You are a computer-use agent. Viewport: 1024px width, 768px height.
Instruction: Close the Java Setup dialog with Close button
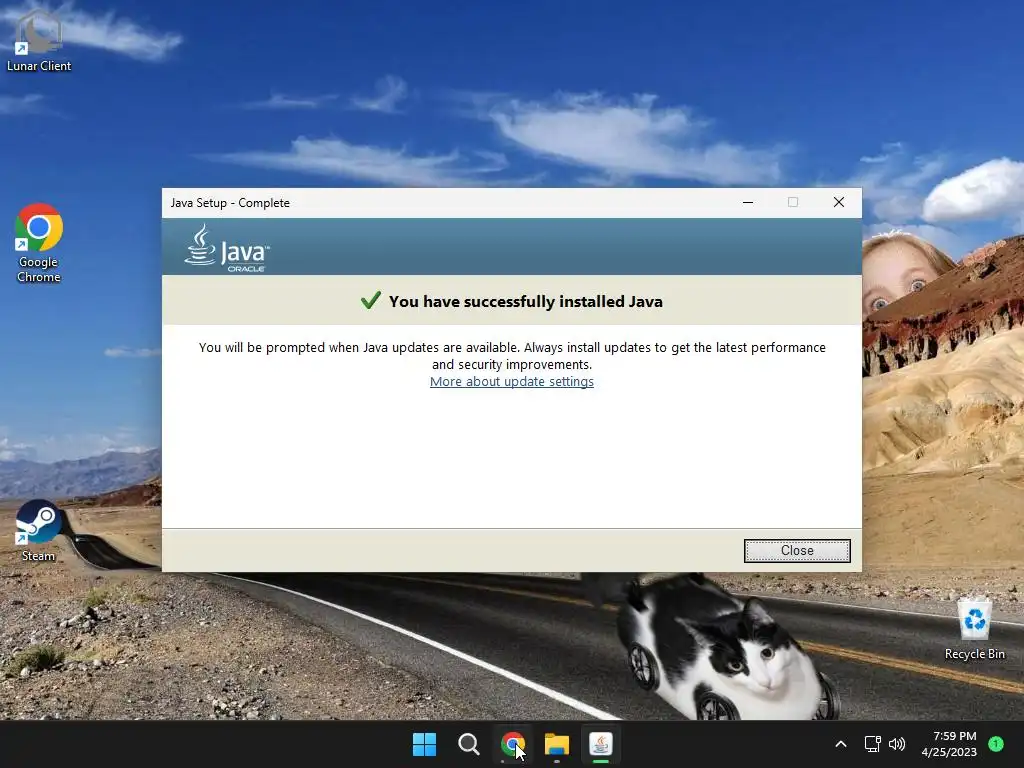tap(797, 551)
